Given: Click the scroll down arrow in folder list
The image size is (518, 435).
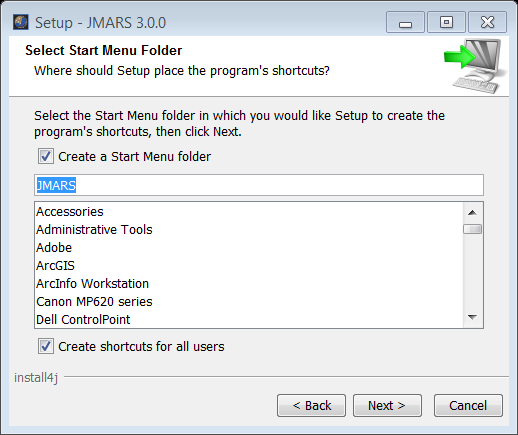Looking at the screenshot, I should click(472, 317).
